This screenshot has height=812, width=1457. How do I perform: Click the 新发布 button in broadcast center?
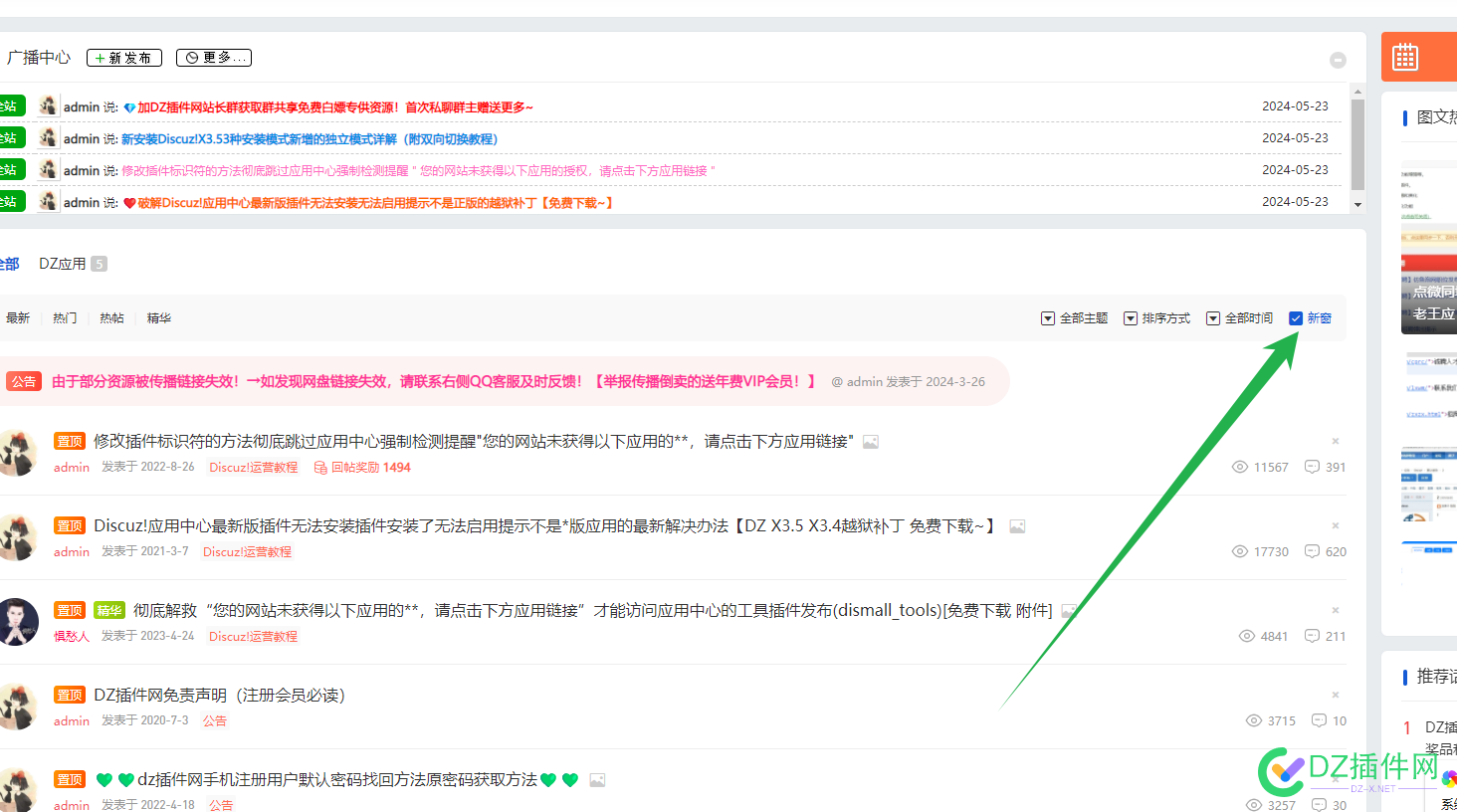[124, 58]
